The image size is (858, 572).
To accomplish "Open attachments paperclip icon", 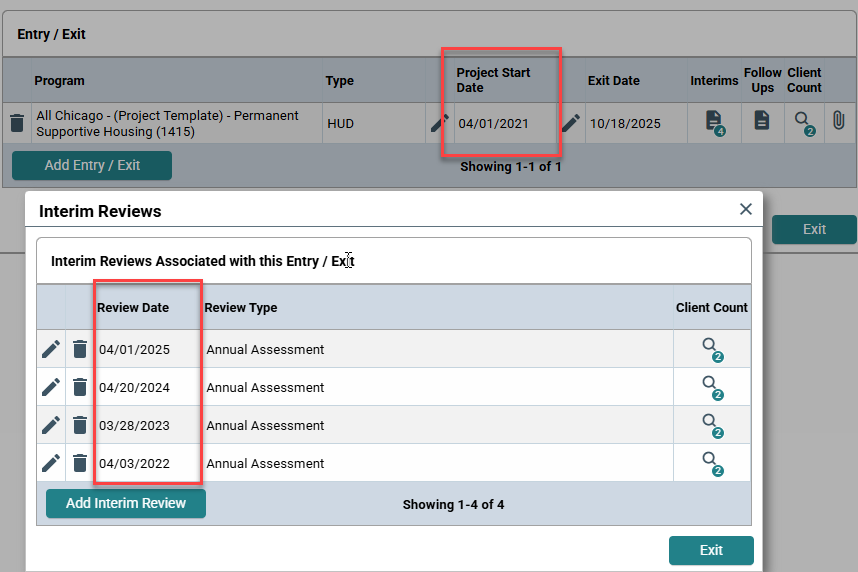I will click(840, 122).
